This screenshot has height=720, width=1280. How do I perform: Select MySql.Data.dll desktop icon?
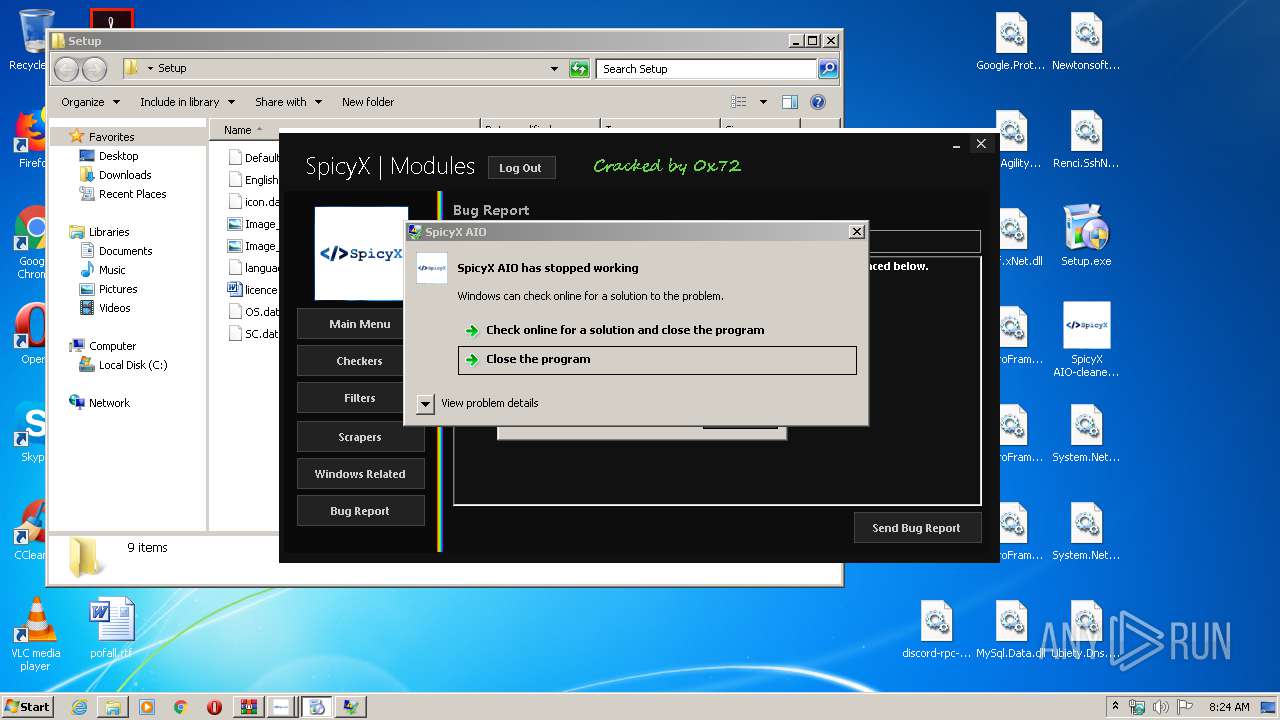[x=1011, y=630]
